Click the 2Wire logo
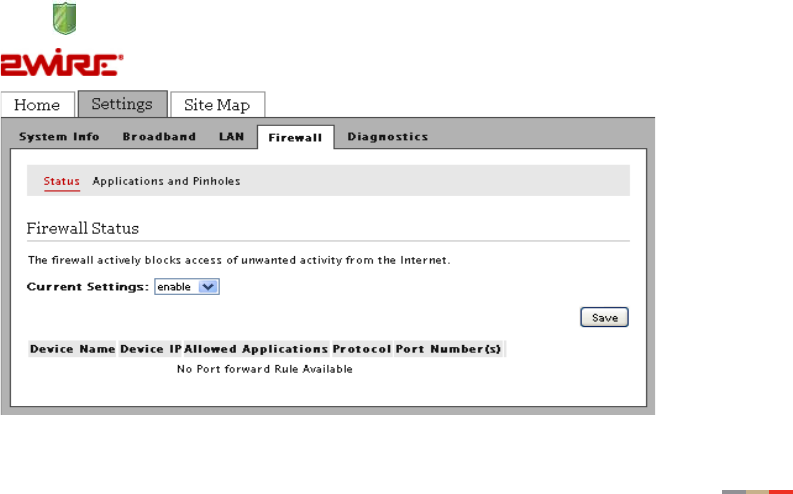Viewport: 793px width, 494px height. (62, 63)
